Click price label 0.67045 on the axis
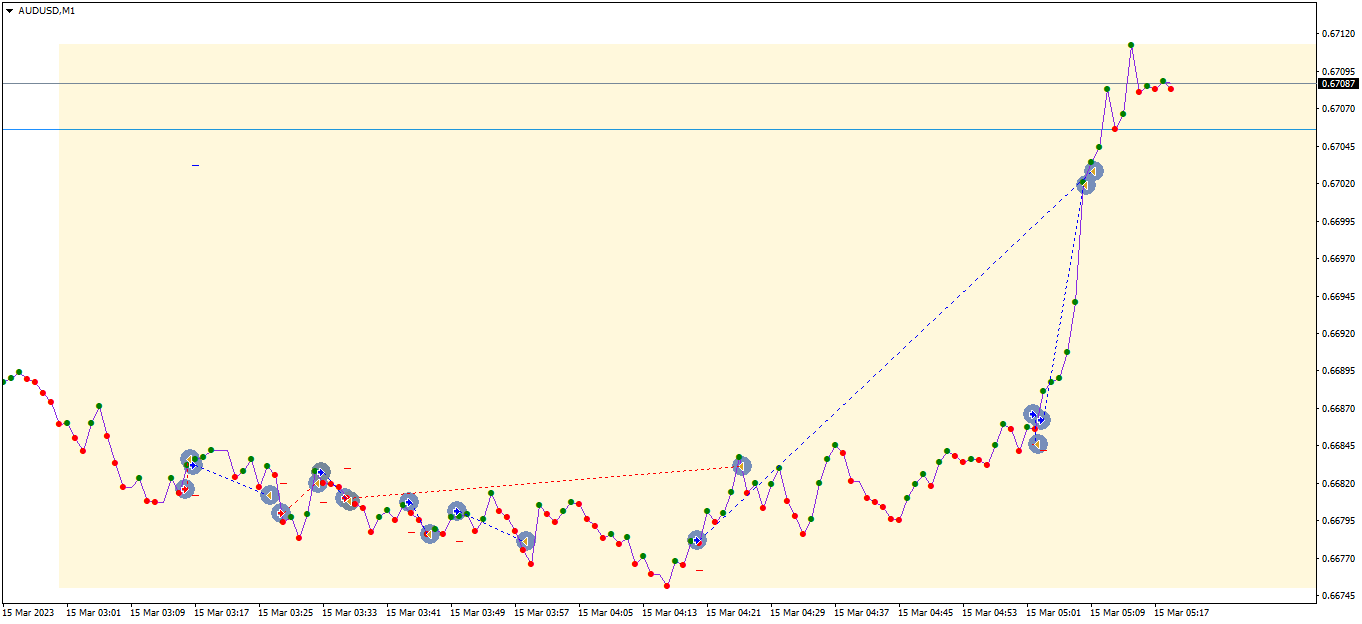The width and height of the screenshot is (1362, 624). pos(1339,147)
